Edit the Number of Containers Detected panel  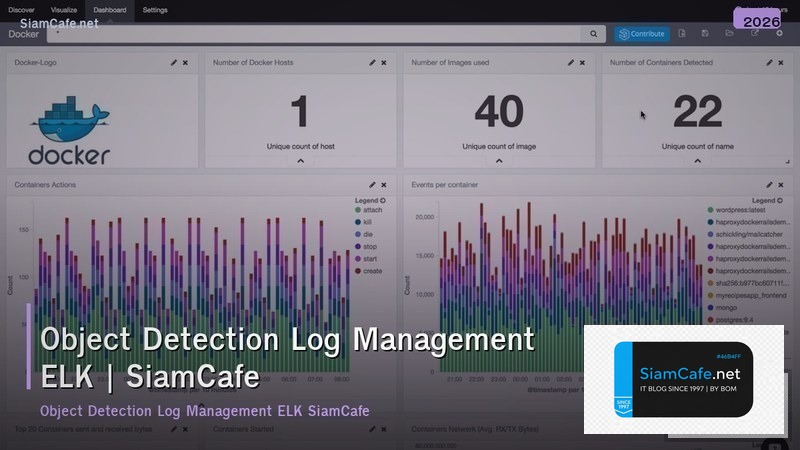769,63
